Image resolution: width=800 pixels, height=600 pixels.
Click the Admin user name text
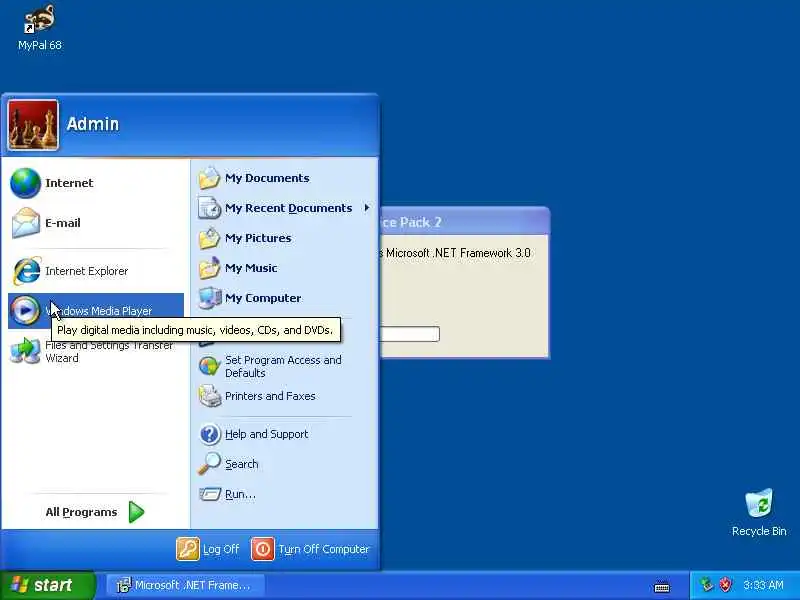click(93, 124)
